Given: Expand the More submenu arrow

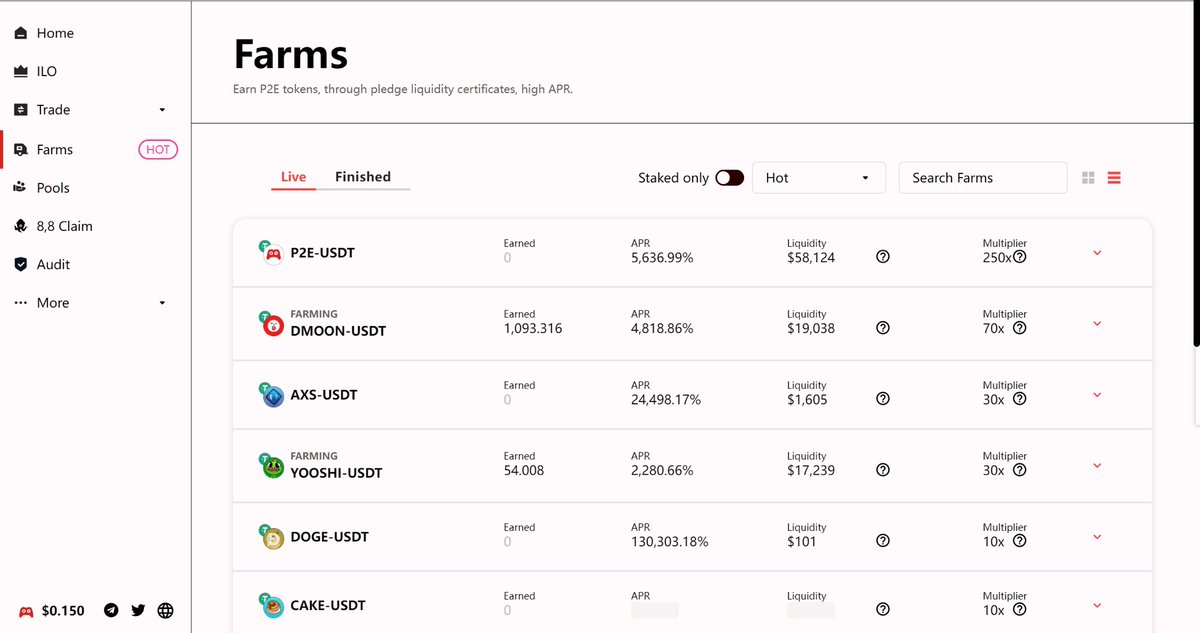Looking at the screenshot, I should tap(163, 303).
